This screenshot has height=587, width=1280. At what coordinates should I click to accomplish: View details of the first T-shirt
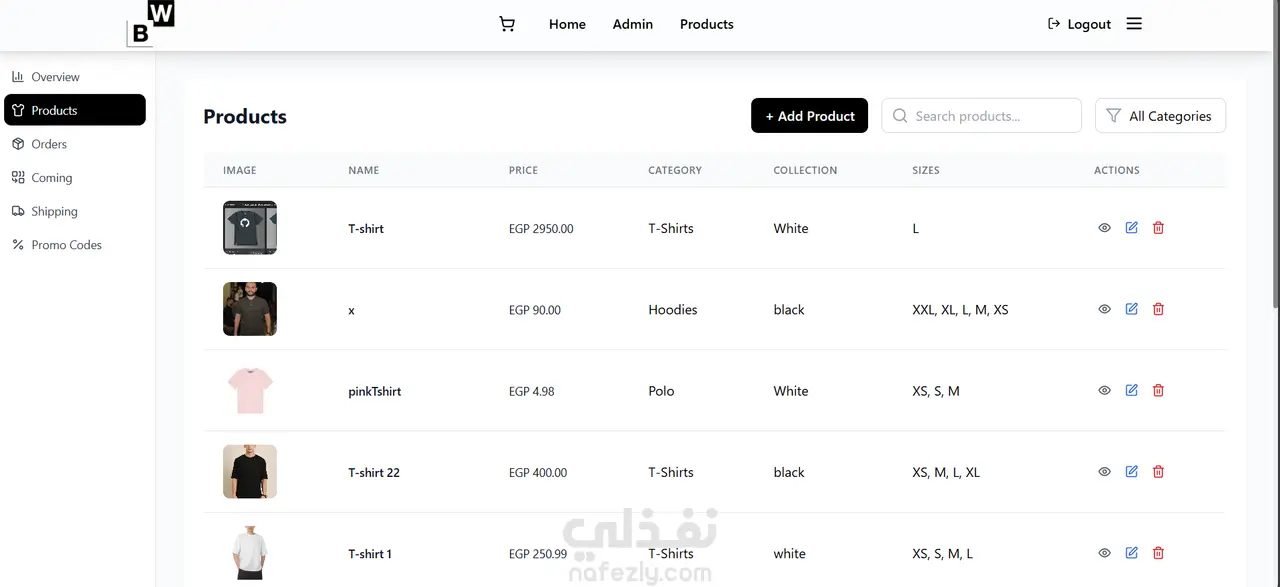(1104, 228)
